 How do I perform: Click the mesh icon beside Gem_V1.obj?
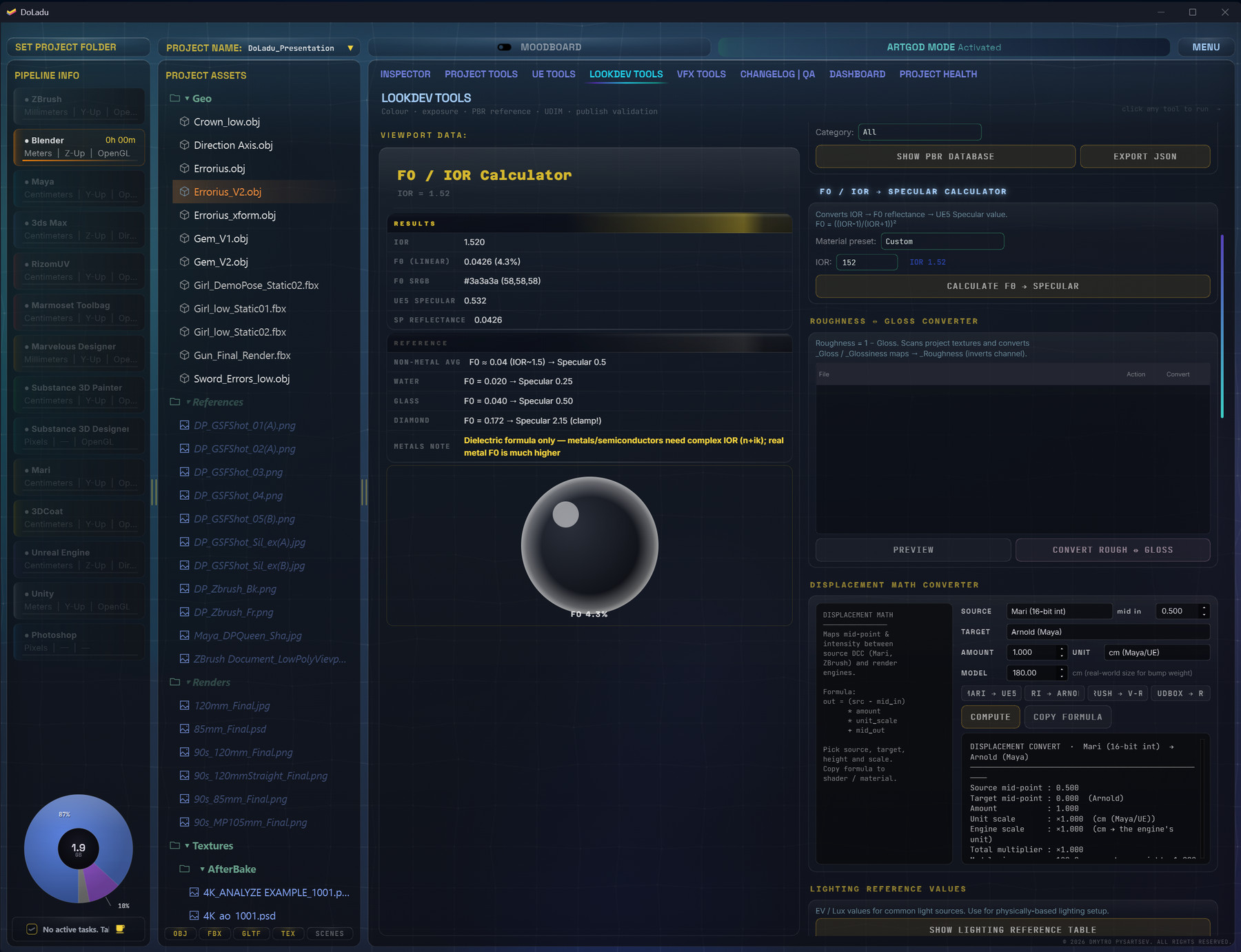tap(184, 239)
